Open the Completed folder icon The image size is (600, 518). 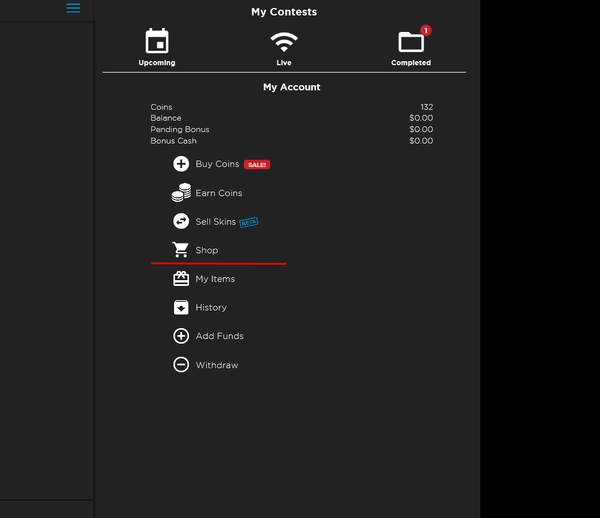click(411, 42)
